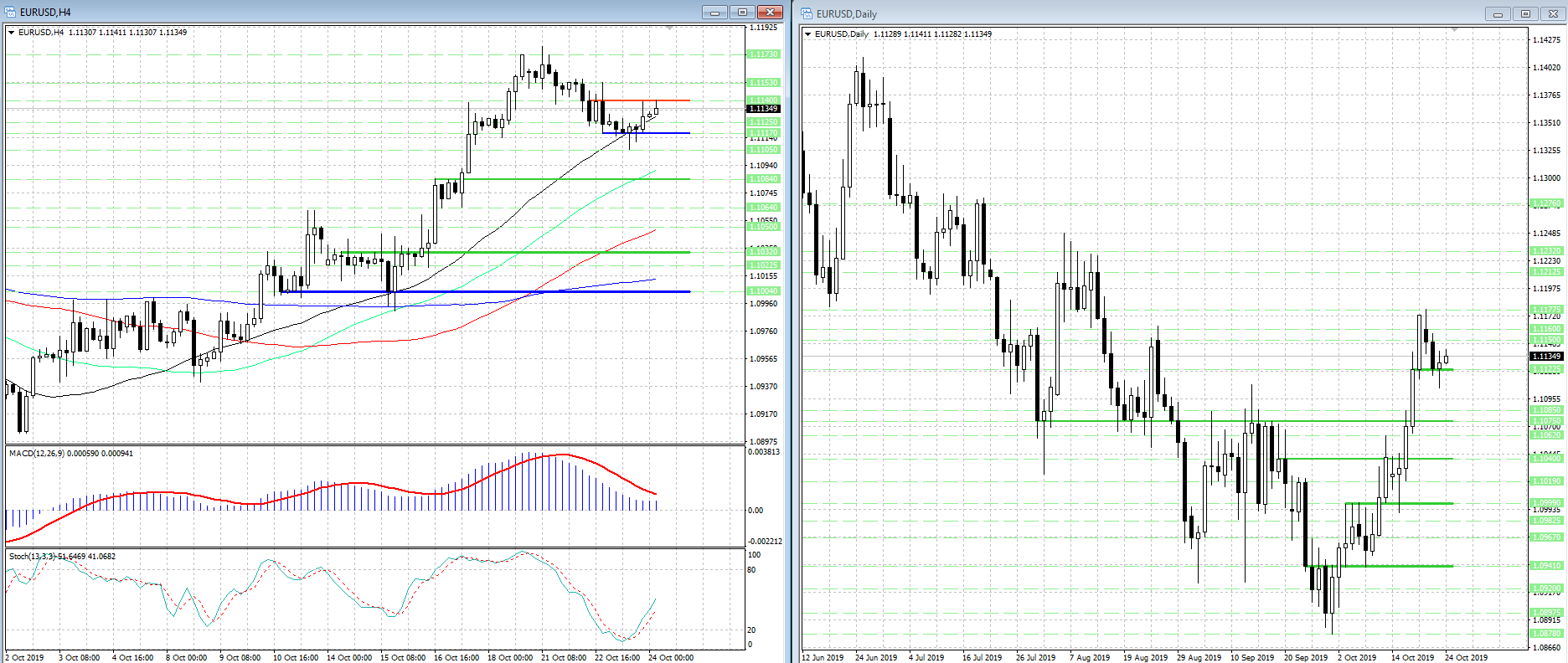Image resolution: width=1568 pixels, height=663 pixels.
Task: Click the current price label 1.11349 in Daily chart
Action: (x=1546, y=357)
